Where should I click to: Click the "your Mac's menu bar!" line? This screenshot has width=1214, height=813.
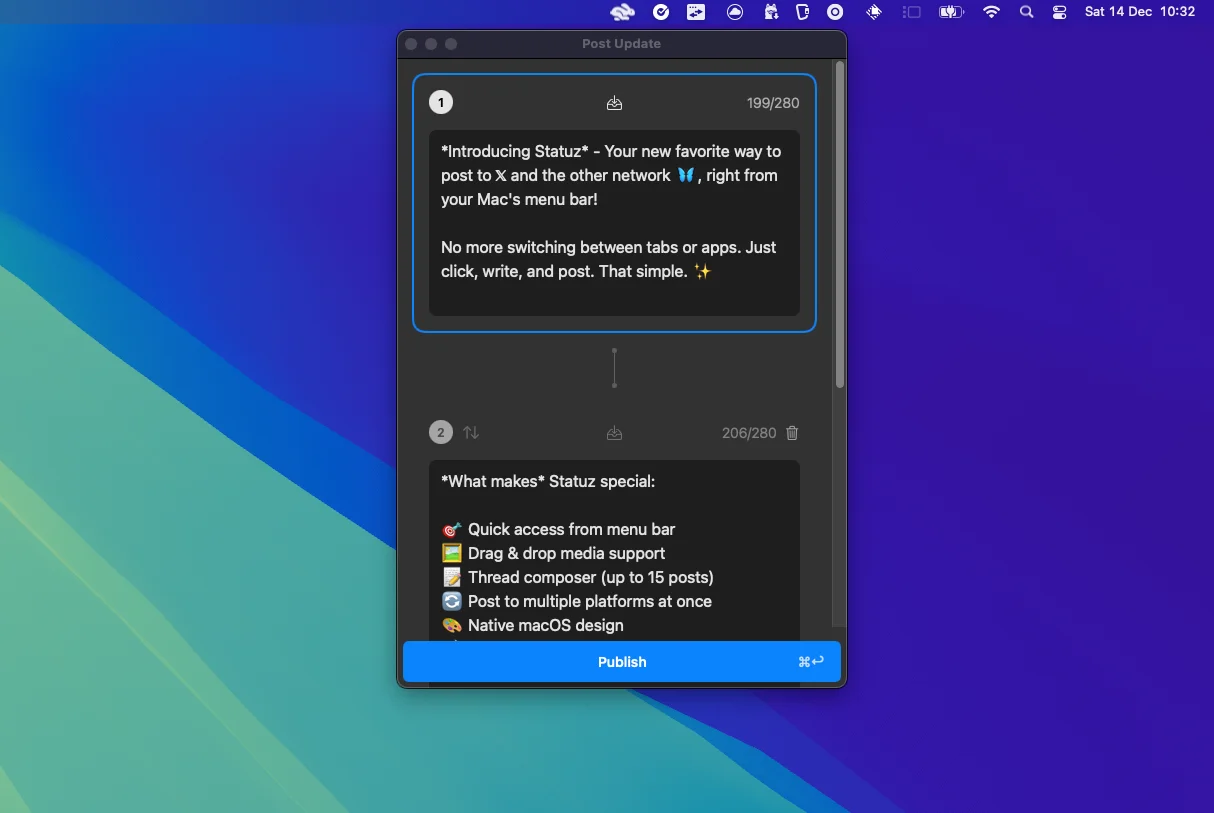point(519,199)
